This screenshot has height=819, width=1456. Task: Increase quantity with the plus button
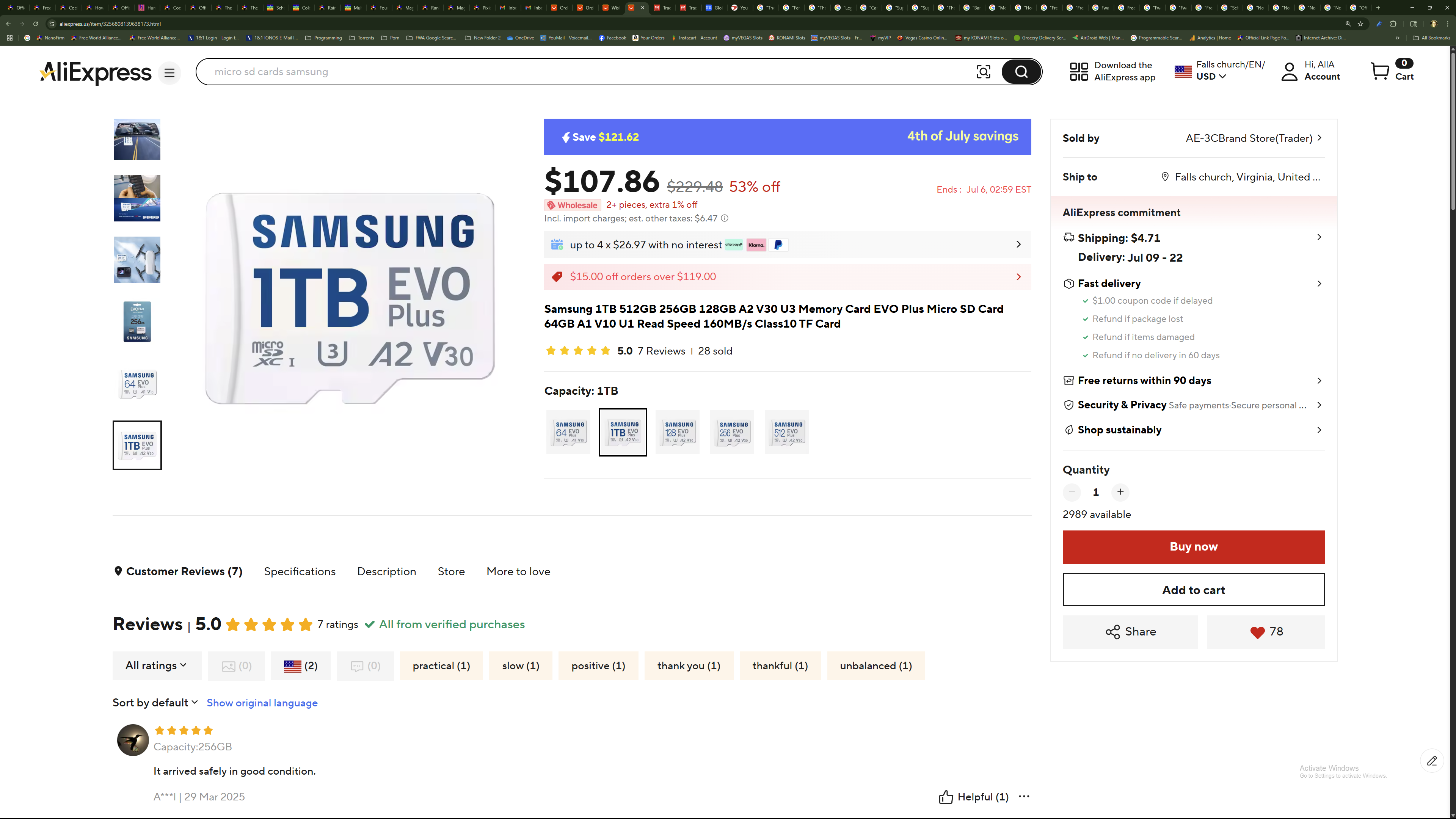[x=1120, y=492]
